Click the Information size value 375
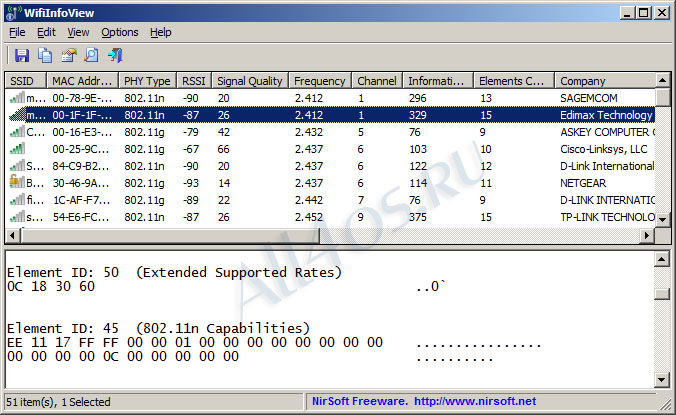676x415 pixels. pyautogui.click(x=417, y=217)
